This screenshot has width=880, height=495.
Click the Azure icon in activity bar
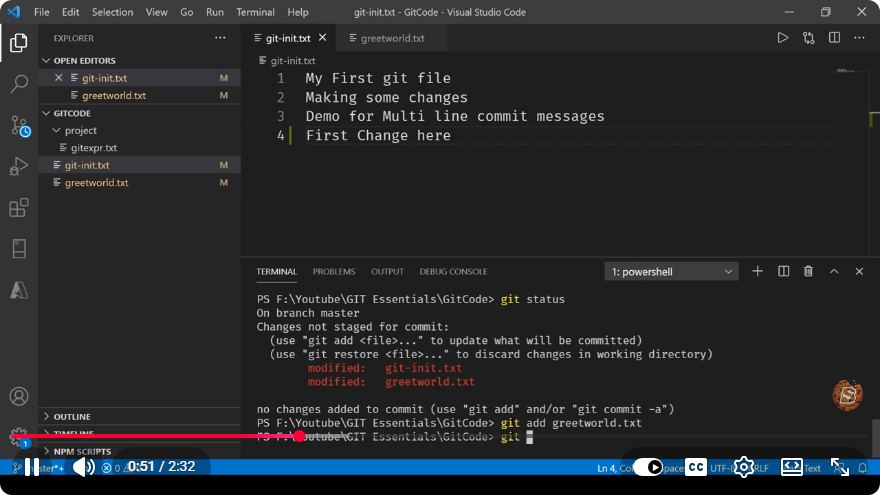pyautogui.click(x=19, y=290)
